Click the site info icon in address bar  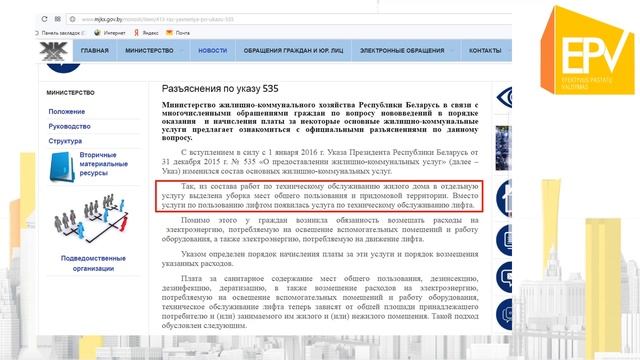[x=72, y=19]
